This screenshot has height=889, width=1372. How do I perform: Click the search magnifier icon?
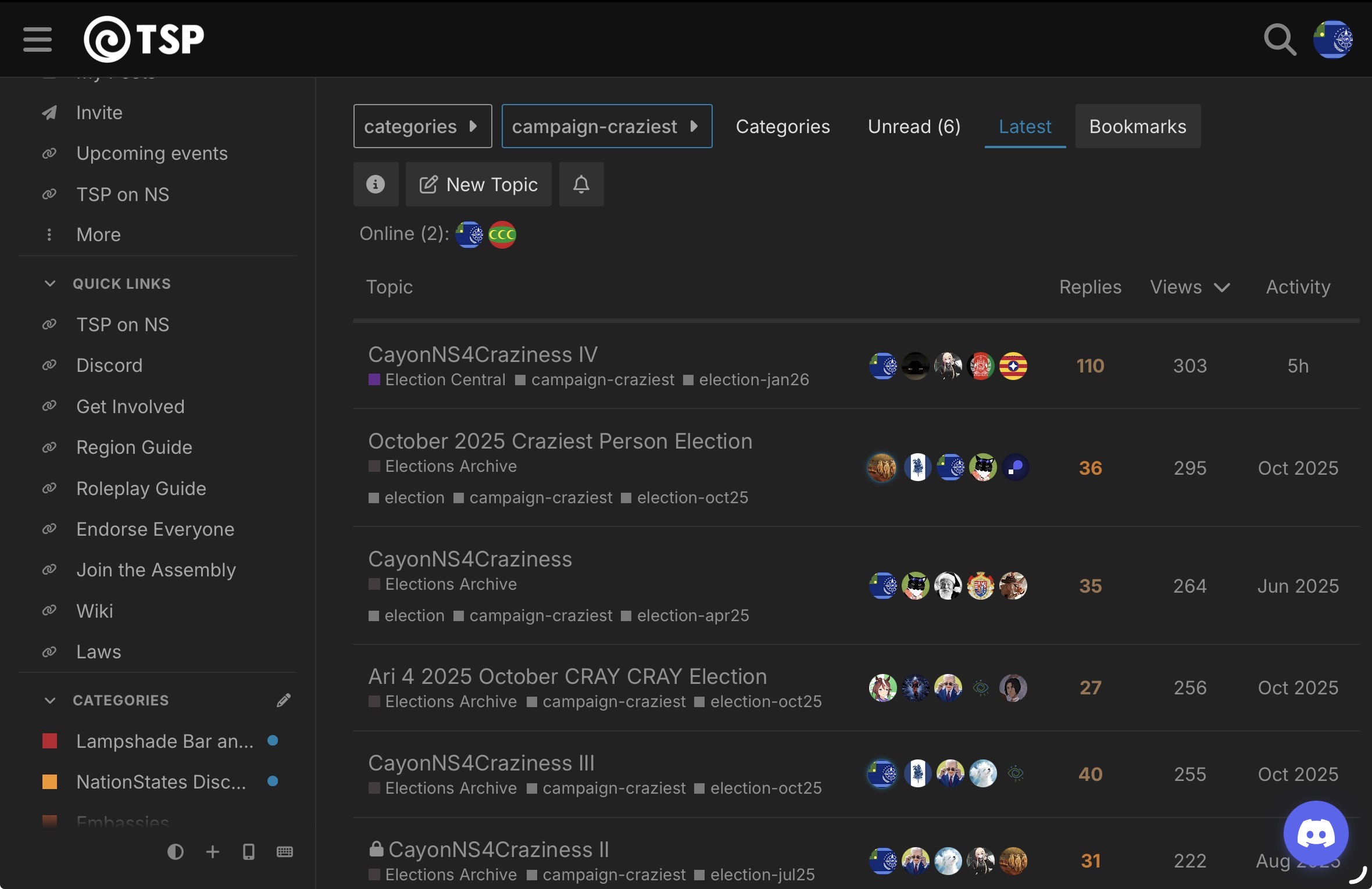(x=1280, y=40)
